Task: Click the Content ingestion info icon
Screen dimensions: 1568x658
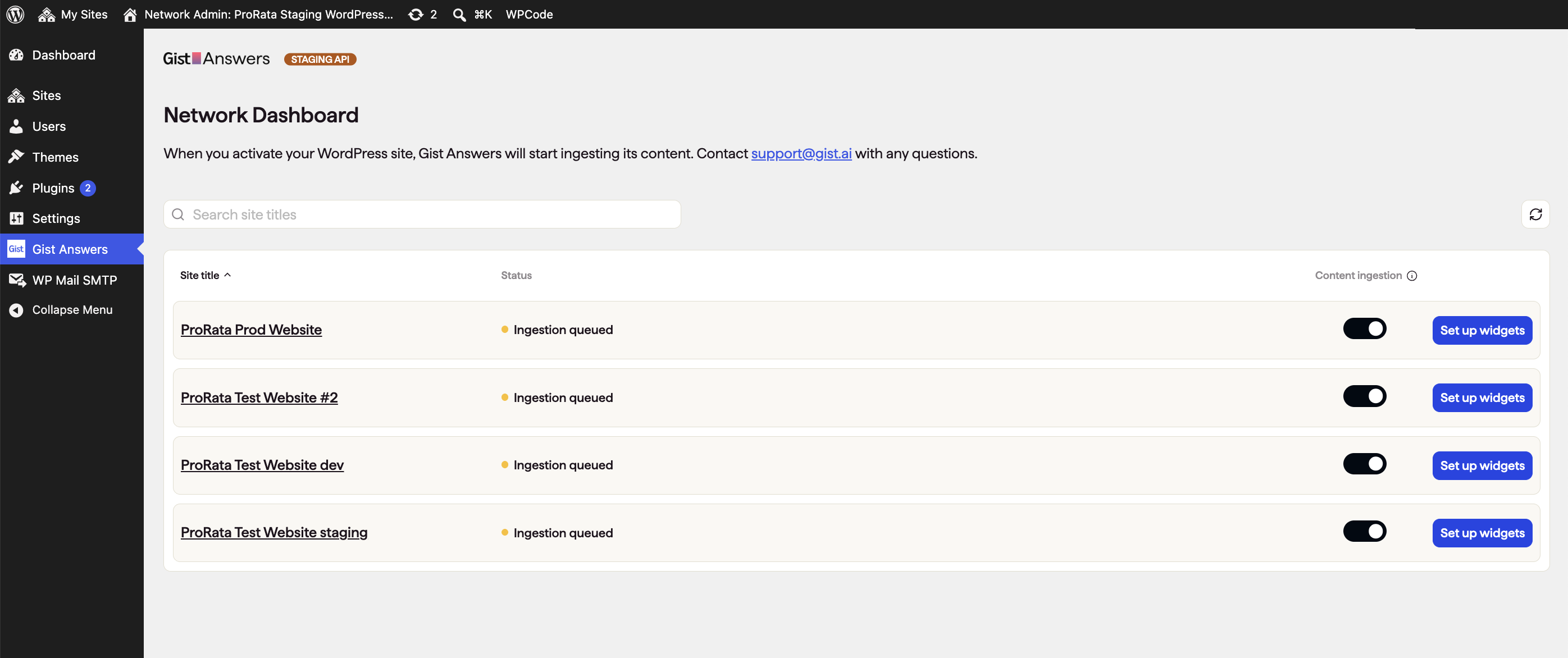Action: click(1412, 276)
